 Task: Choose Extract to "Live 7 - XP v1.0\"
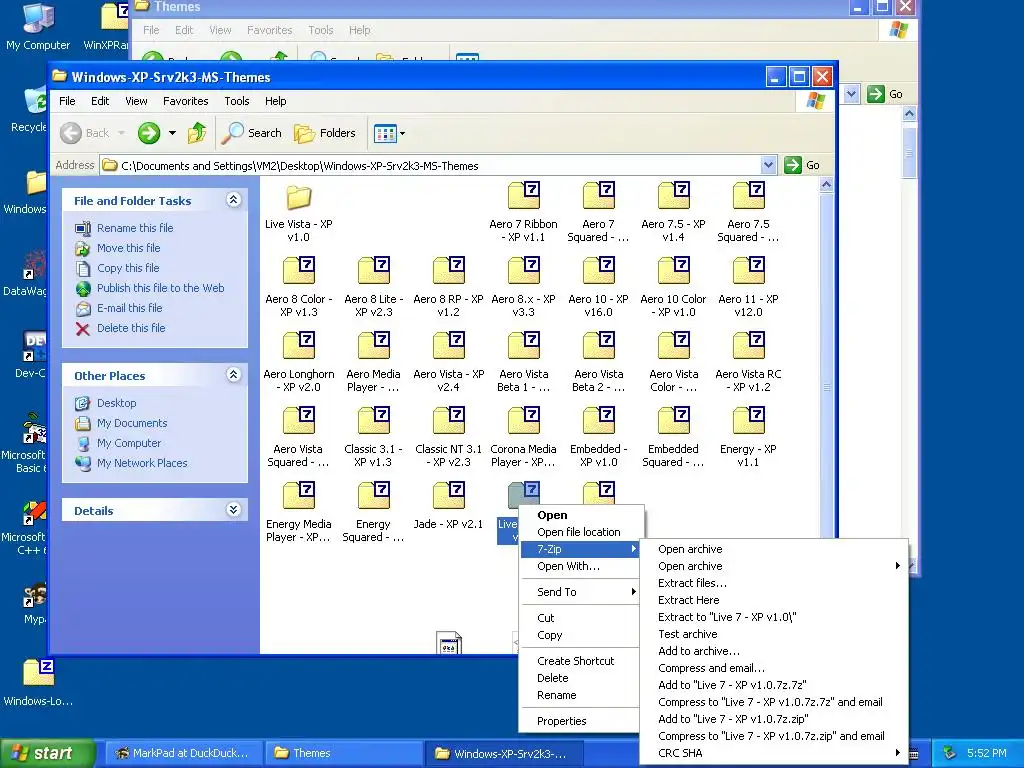[774, 617]
